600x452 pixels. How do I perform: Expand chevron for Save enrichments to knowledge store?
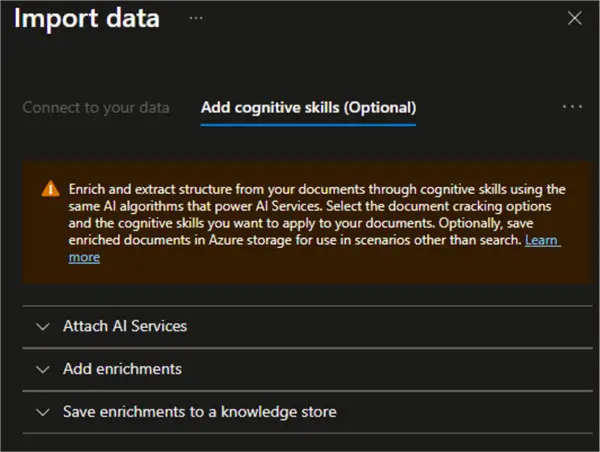click(42, 412)
